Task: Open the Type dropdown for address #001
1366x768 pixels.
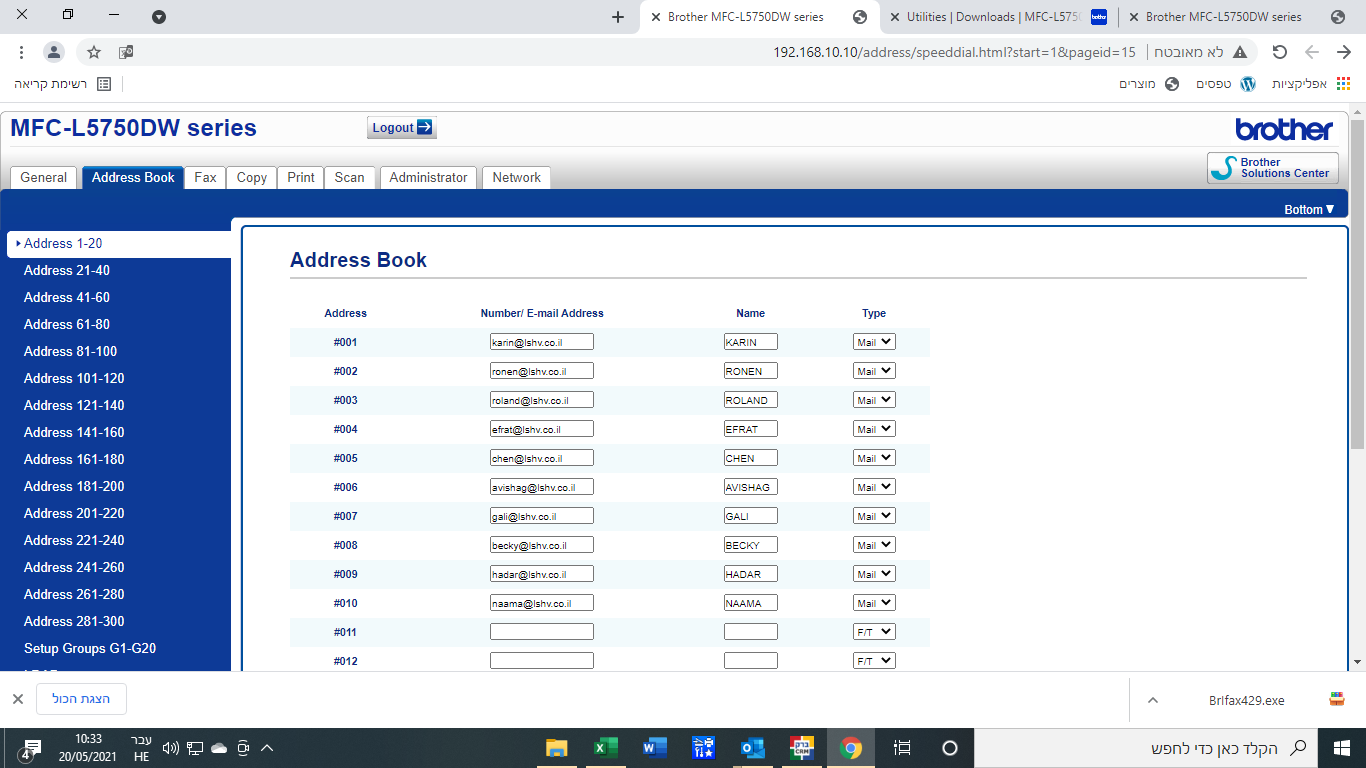Action: pos(874,342)
